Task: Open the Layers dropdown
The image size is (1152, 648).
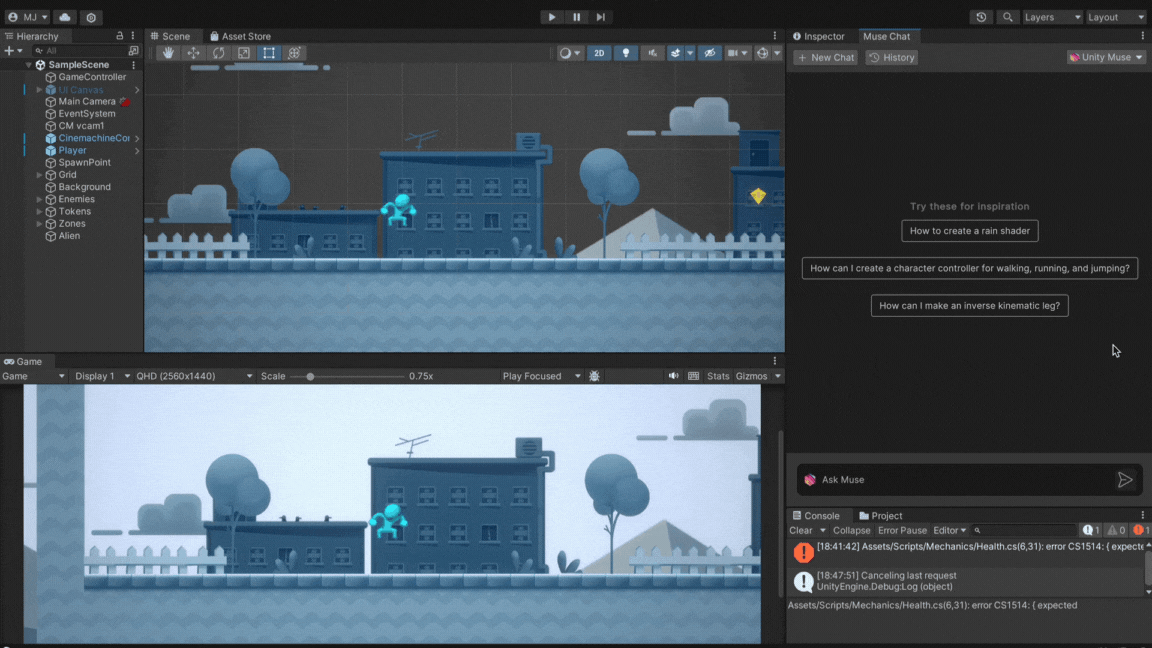Action: [1052, 17]
